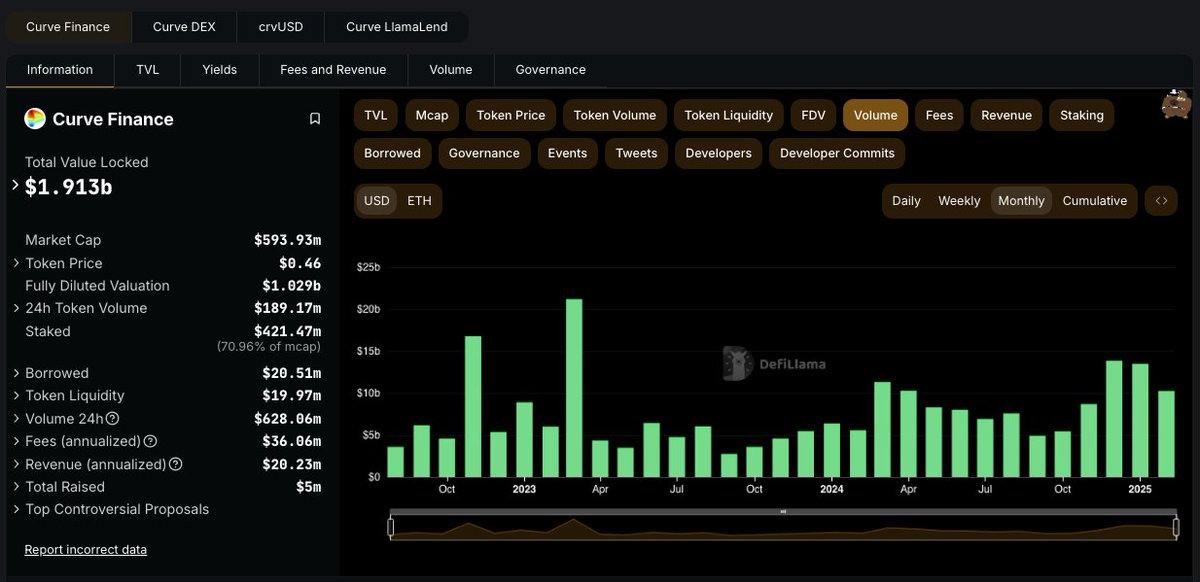
Task: Toggle the FDV chart metric
Action: tap(814, 115)
